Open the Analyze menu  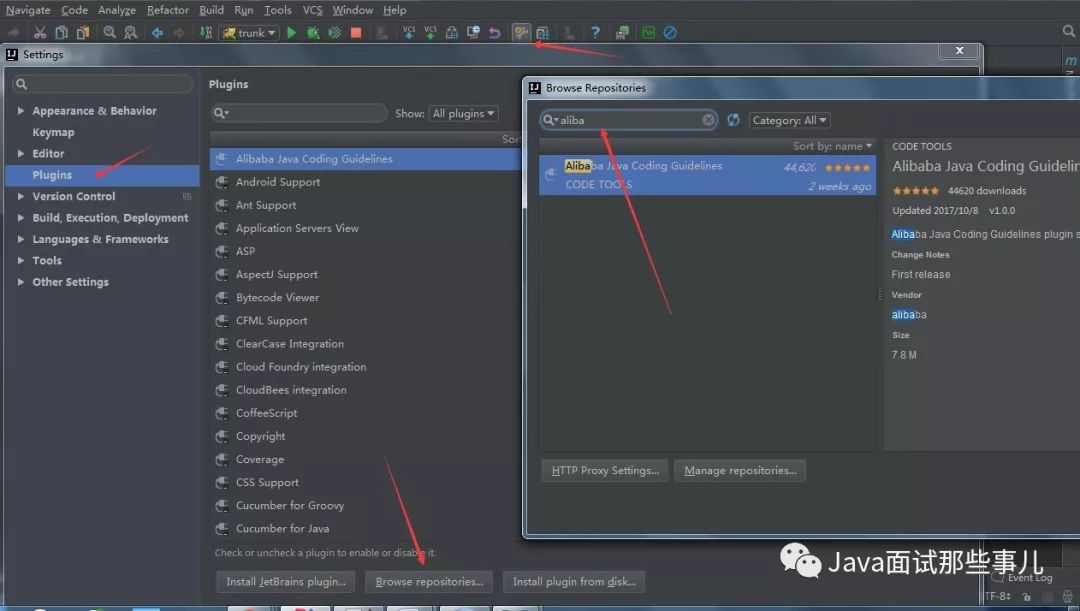(116, 10)
